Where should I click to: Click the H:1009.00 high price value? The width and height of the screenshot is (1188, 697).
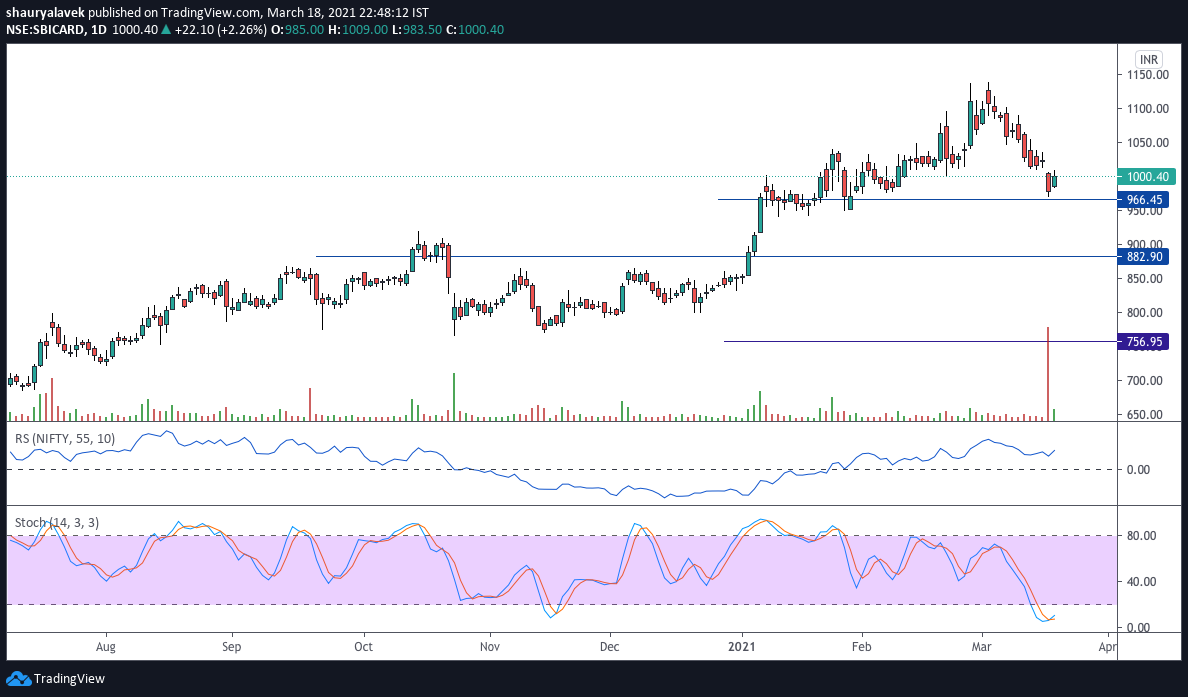[358, 30]
